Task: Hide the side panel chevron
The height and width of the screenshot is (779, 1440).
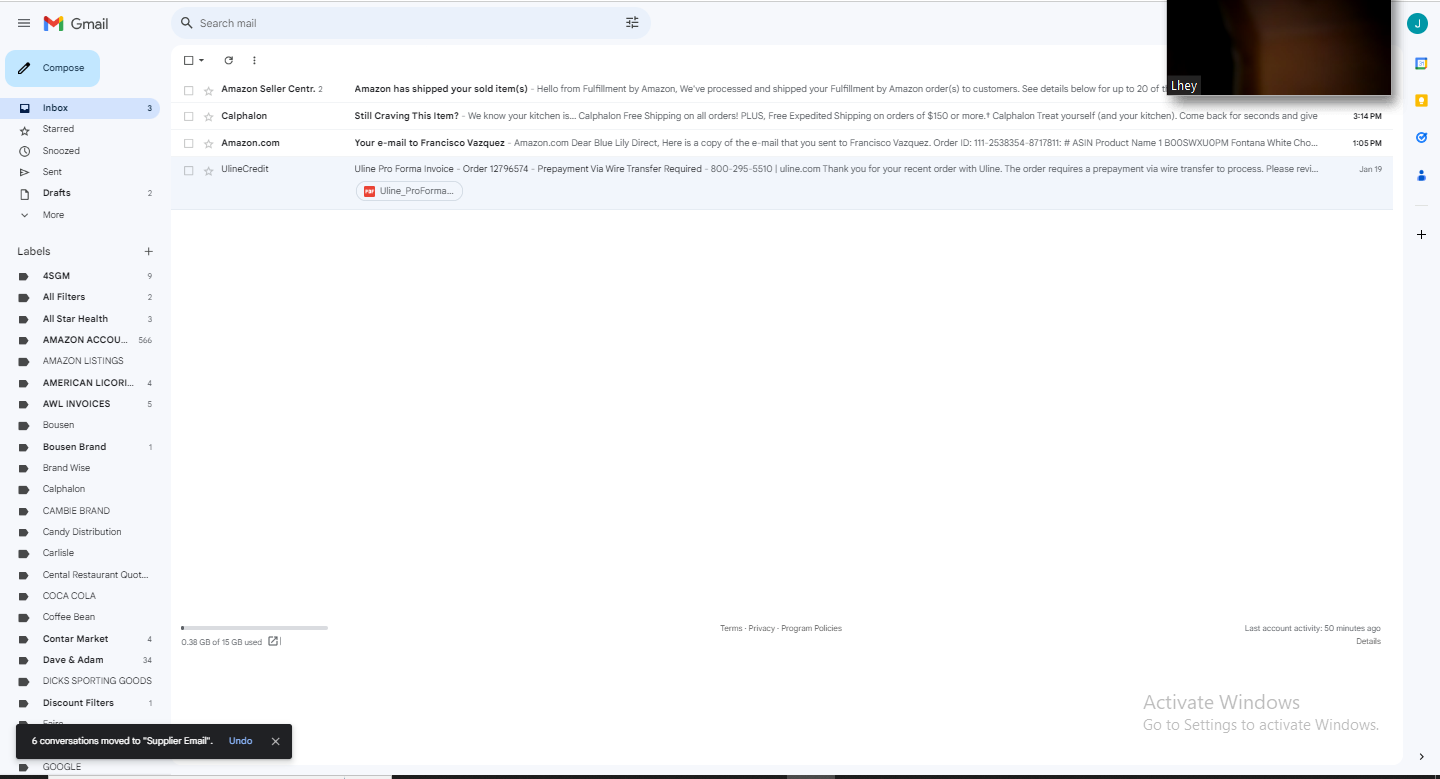Action: click(1421, 756)
